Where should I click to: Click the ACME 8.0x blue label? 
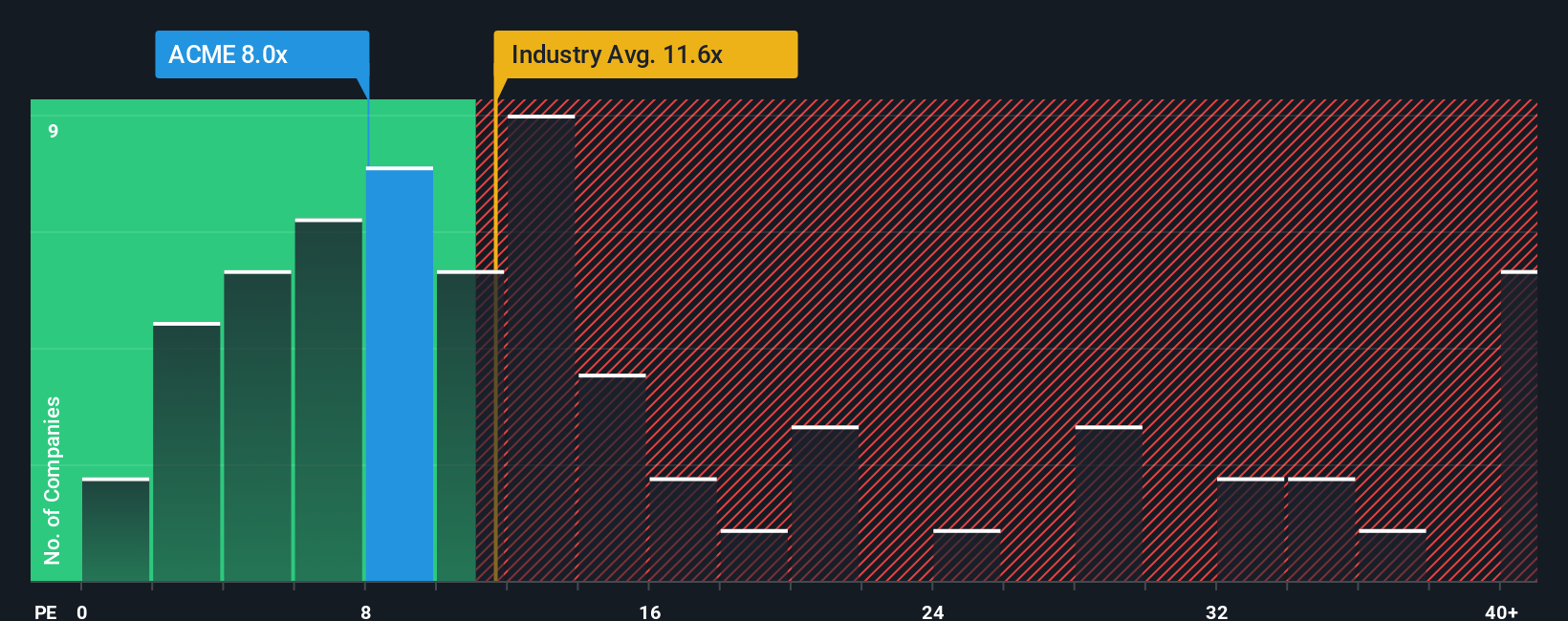point(262,54)
